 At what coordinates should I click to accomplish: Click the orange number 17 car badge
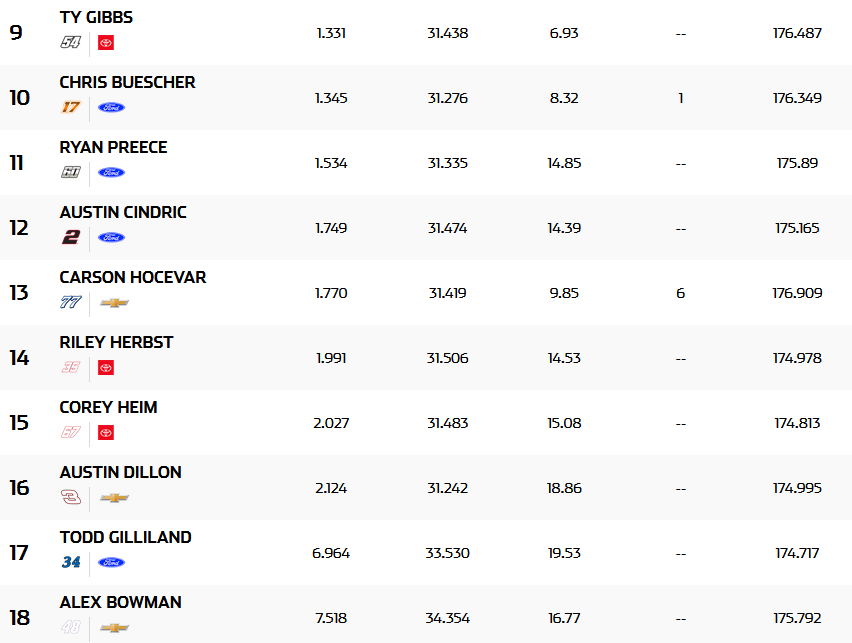coord(70,107)
